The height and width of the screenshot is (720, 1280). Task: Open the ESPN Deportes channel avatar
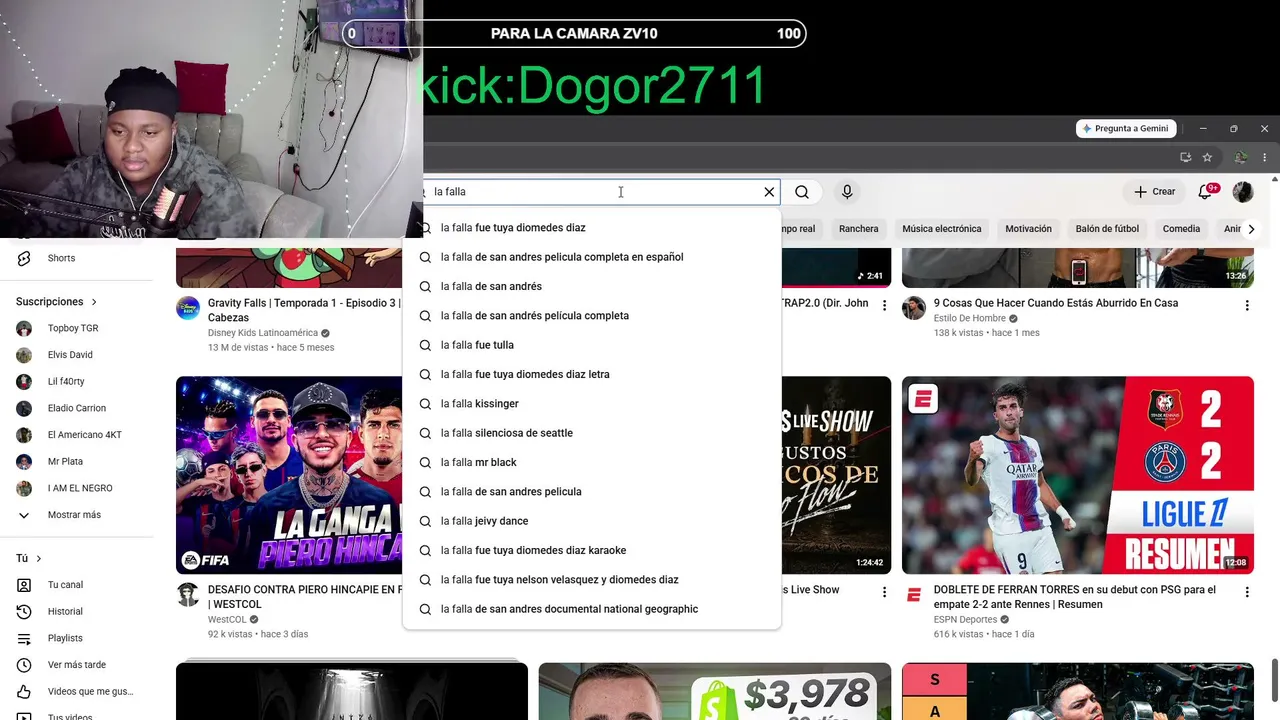click(914, 594)
